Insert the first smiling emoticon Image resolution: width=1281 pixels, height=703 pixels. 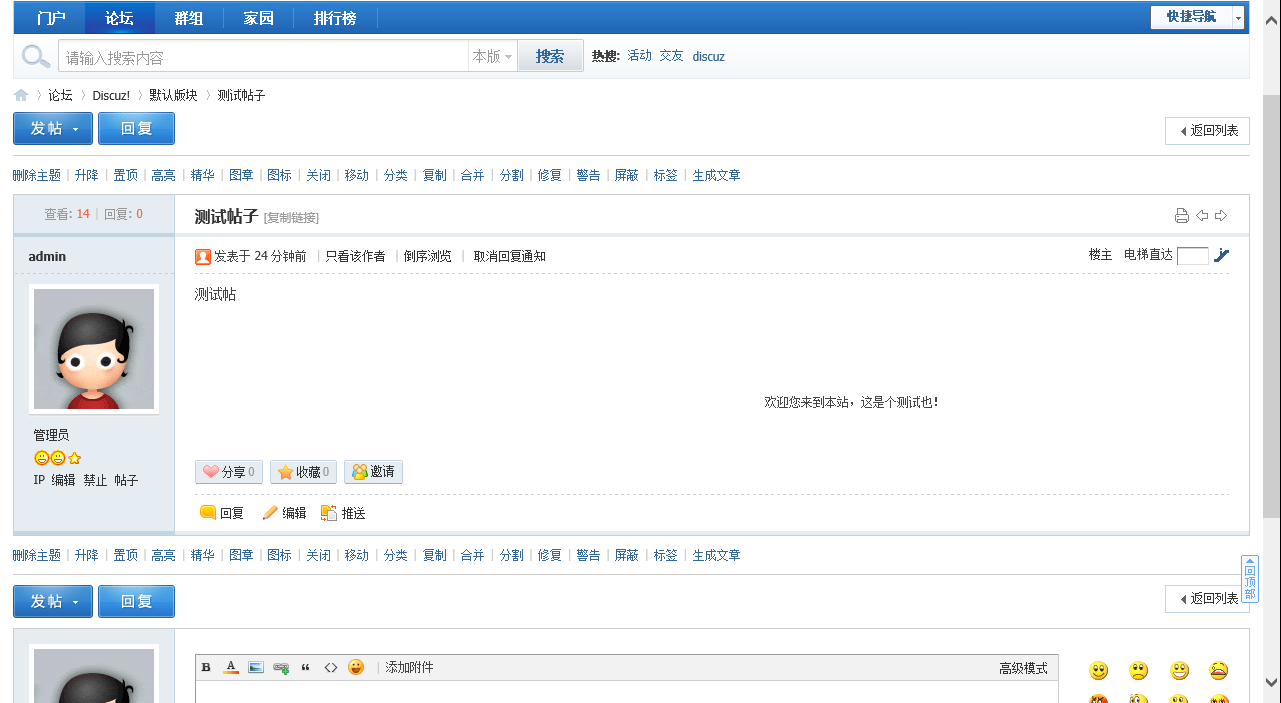coord(1099,671)
